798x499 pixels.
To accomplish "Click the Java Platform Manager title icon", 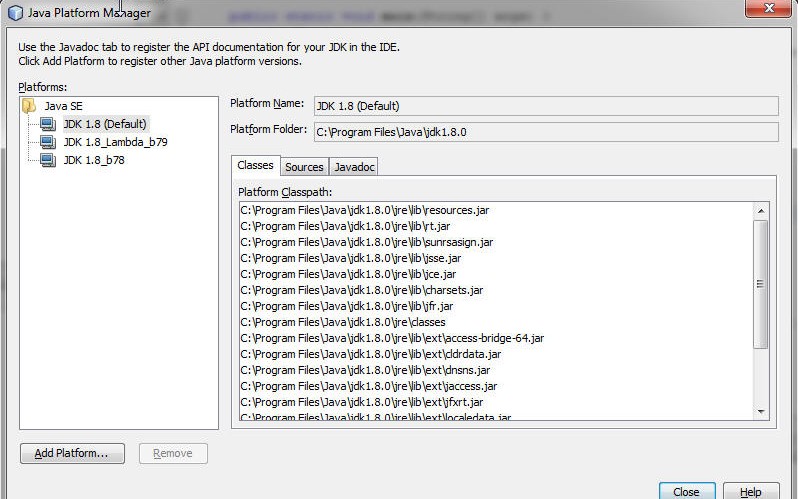I will tap(15, 13).
